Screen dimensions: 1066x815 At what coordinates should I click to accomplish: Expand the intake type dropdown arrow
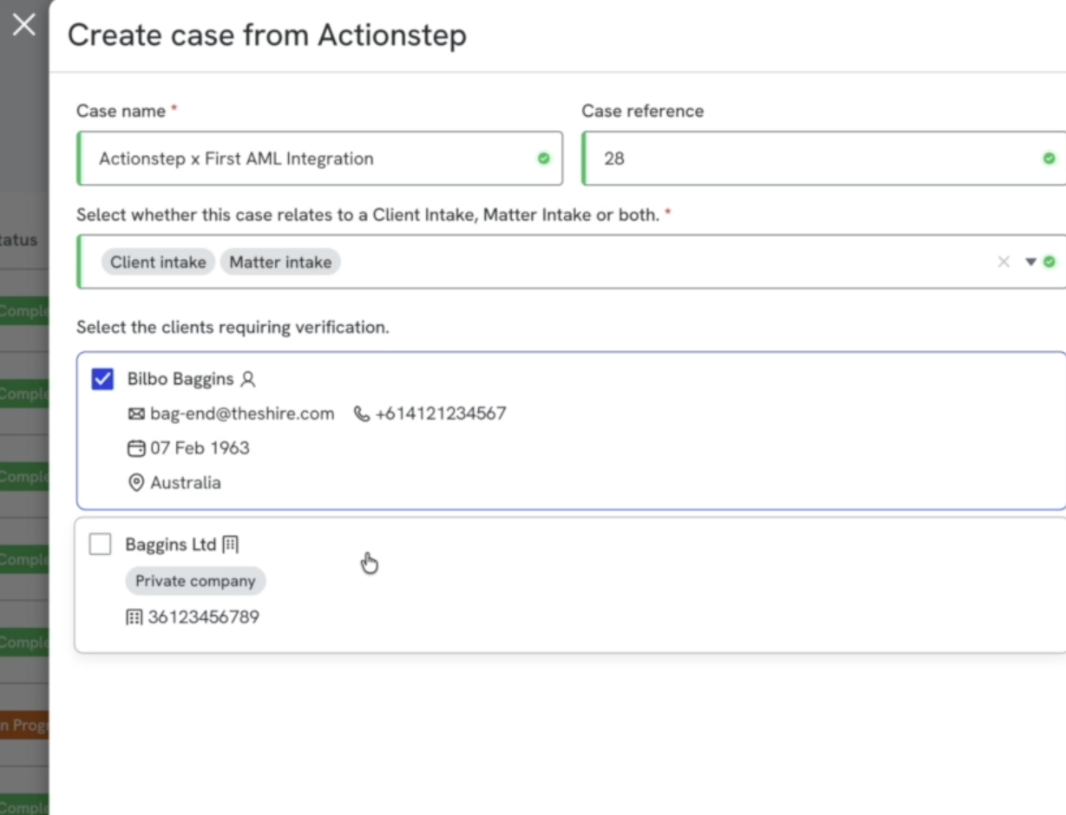click(x=1031, y=262)
